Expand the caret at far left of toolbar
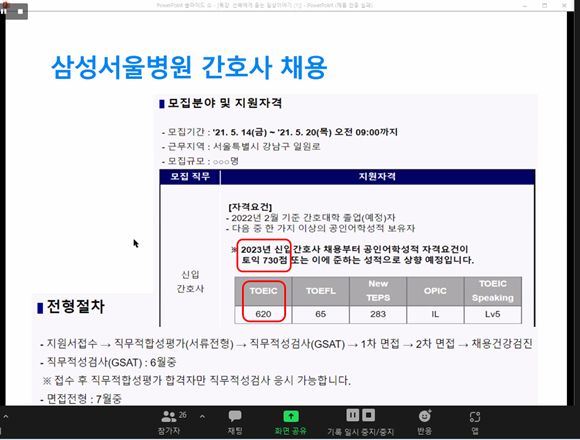 click(6, 417)
